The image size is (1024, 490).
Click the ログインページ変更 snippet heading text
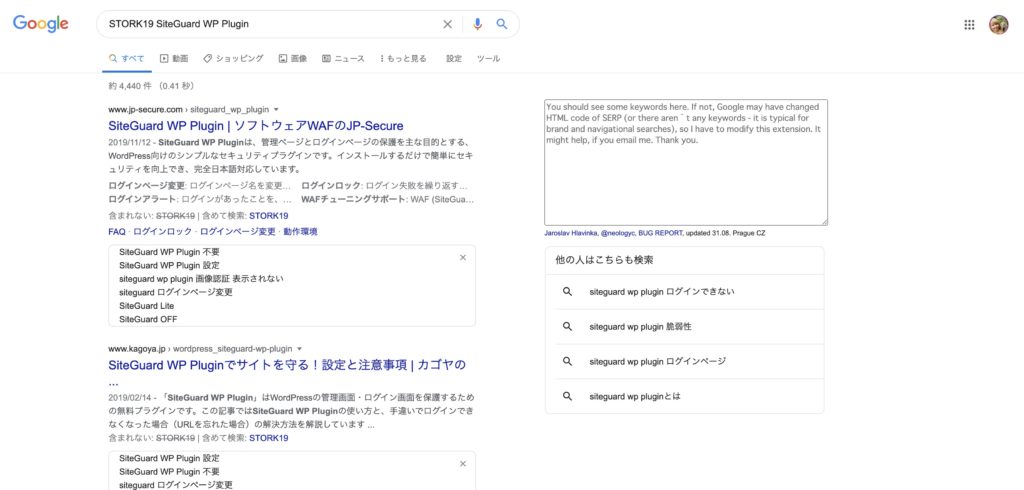(x=147, y=186)
